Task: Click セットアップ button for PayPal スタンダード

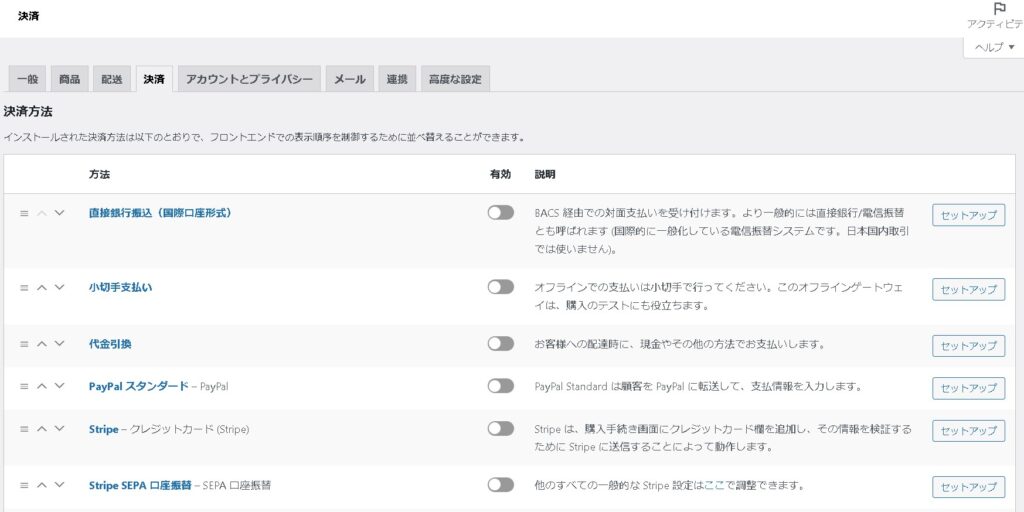Action: 968,388
